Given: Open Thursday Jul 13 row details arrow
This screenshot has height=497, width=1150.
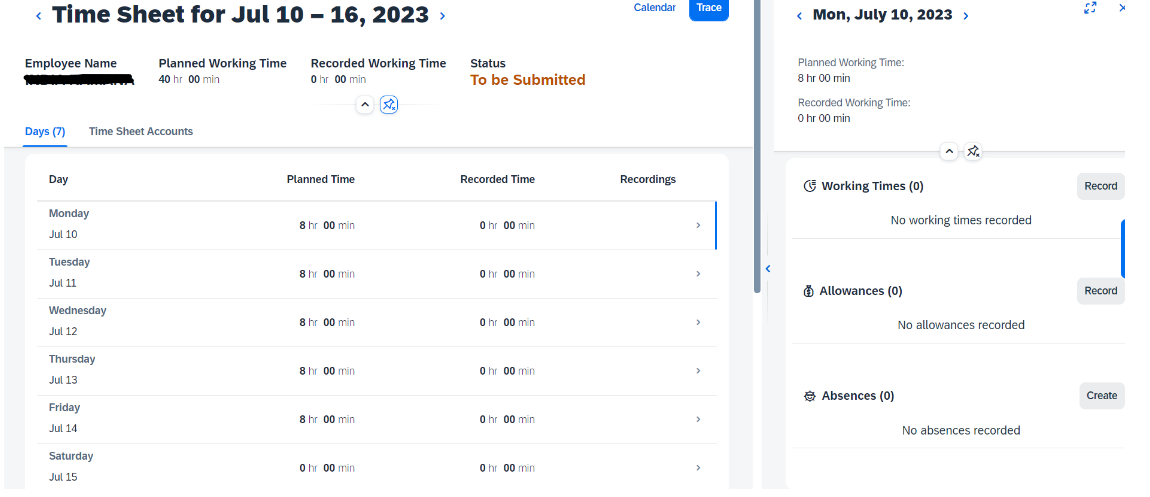Looking at the screenshot, I should tap(698, 371).
